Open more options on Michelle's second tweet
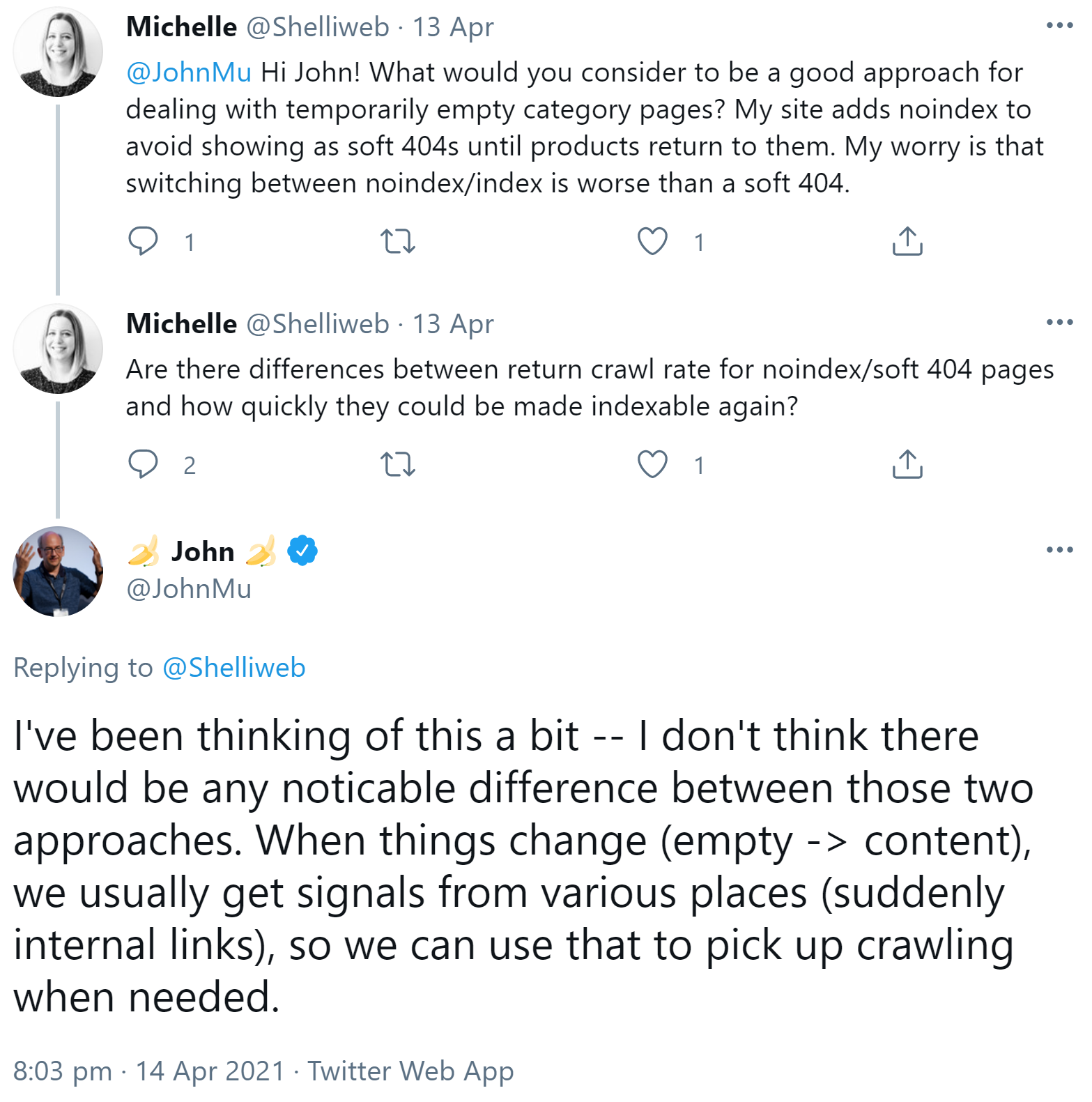Image resolution: width=1092 pixels, height=1102 pixels. click(1061, 321)
